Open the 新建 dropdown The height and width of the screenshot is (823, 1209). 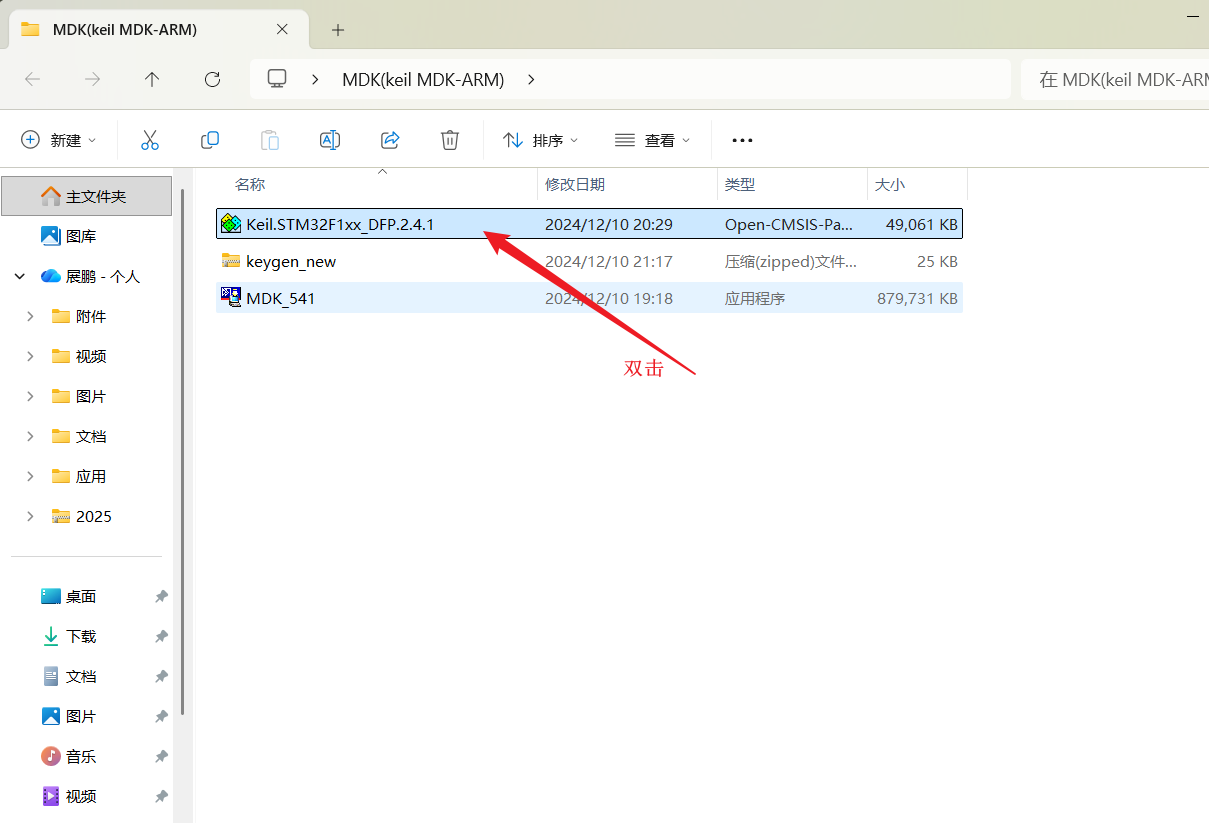tap(59, 140)
